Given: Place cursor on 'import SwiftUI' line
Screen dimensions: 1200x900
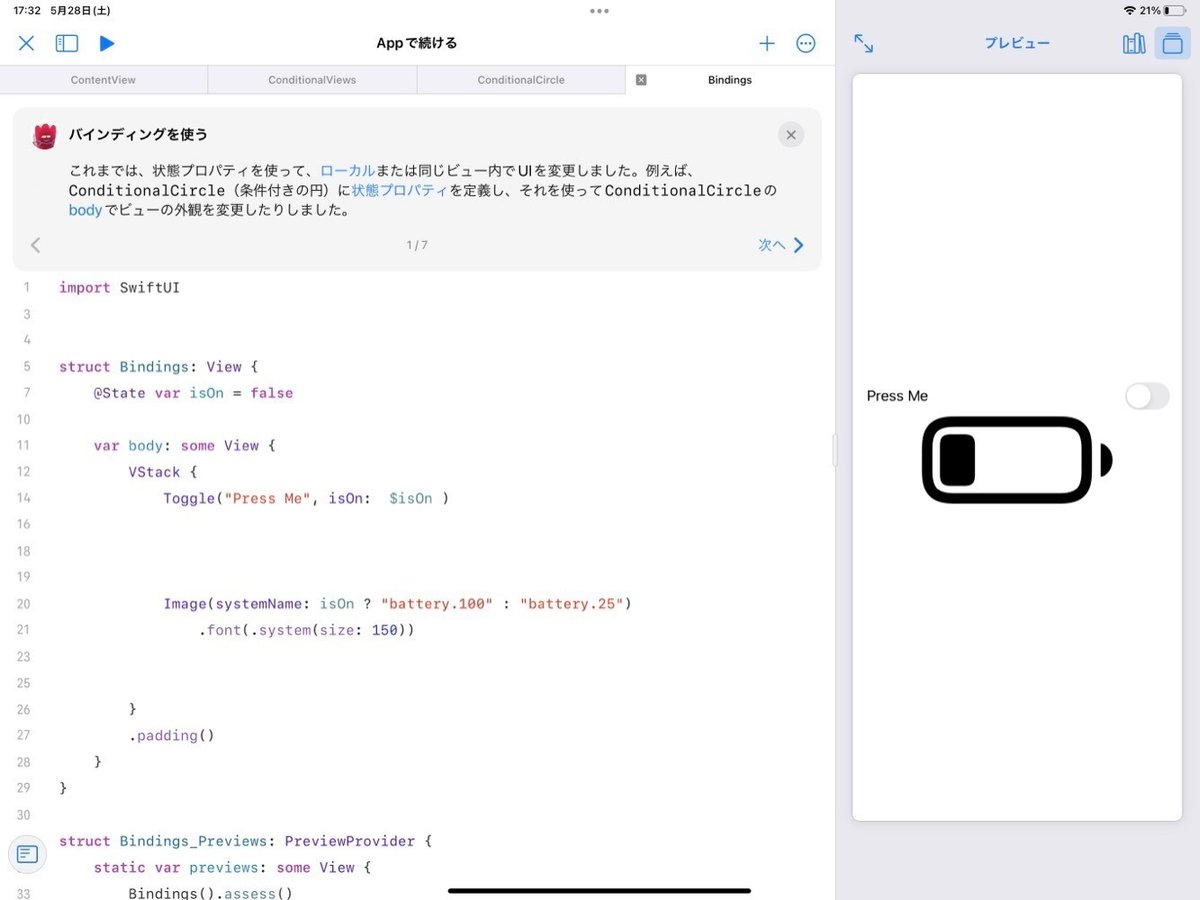Looking at the screenshot, I should [119, 287].
